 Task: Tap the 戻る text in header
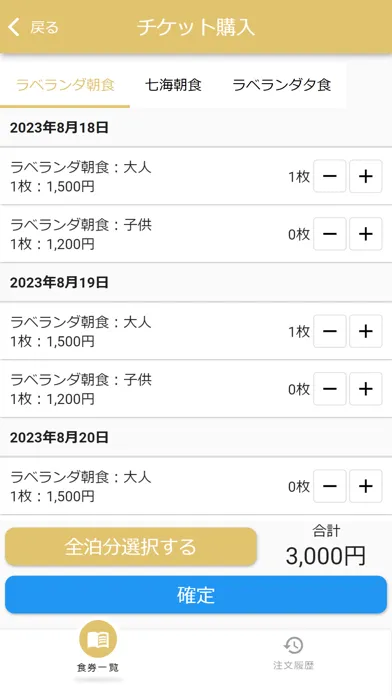tap(44, 28)
